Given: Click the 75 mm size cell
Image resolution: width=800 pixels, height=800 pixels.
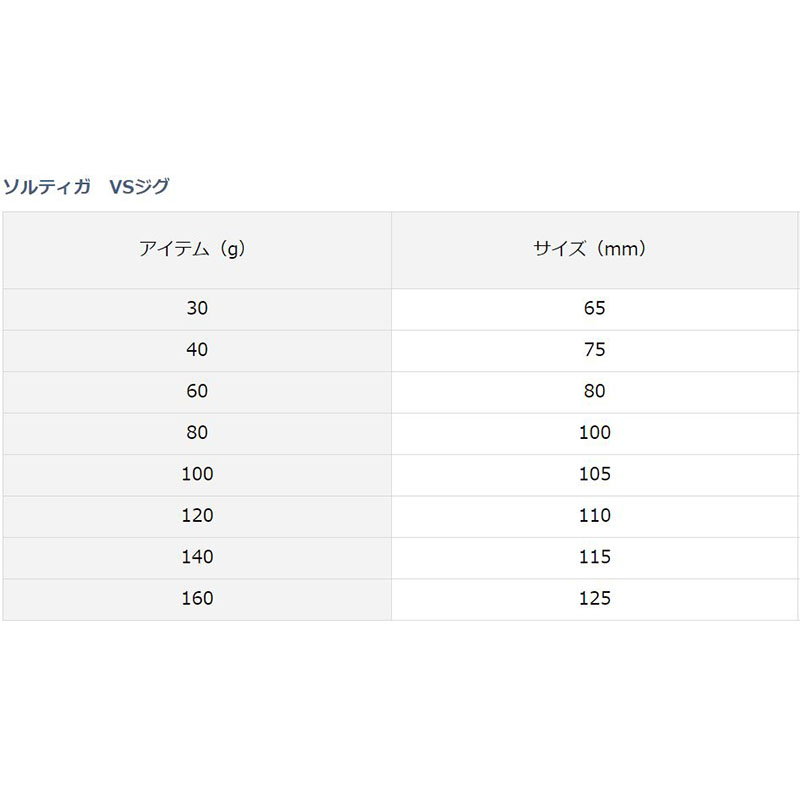Looking at the screenshot, I should (x=594, y=350).
